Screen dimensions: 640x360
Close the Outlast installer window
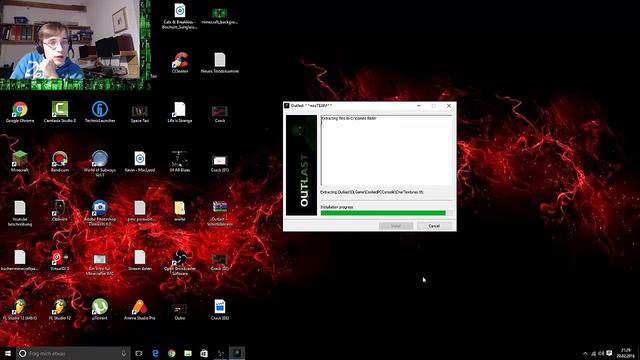coord(449,106)
